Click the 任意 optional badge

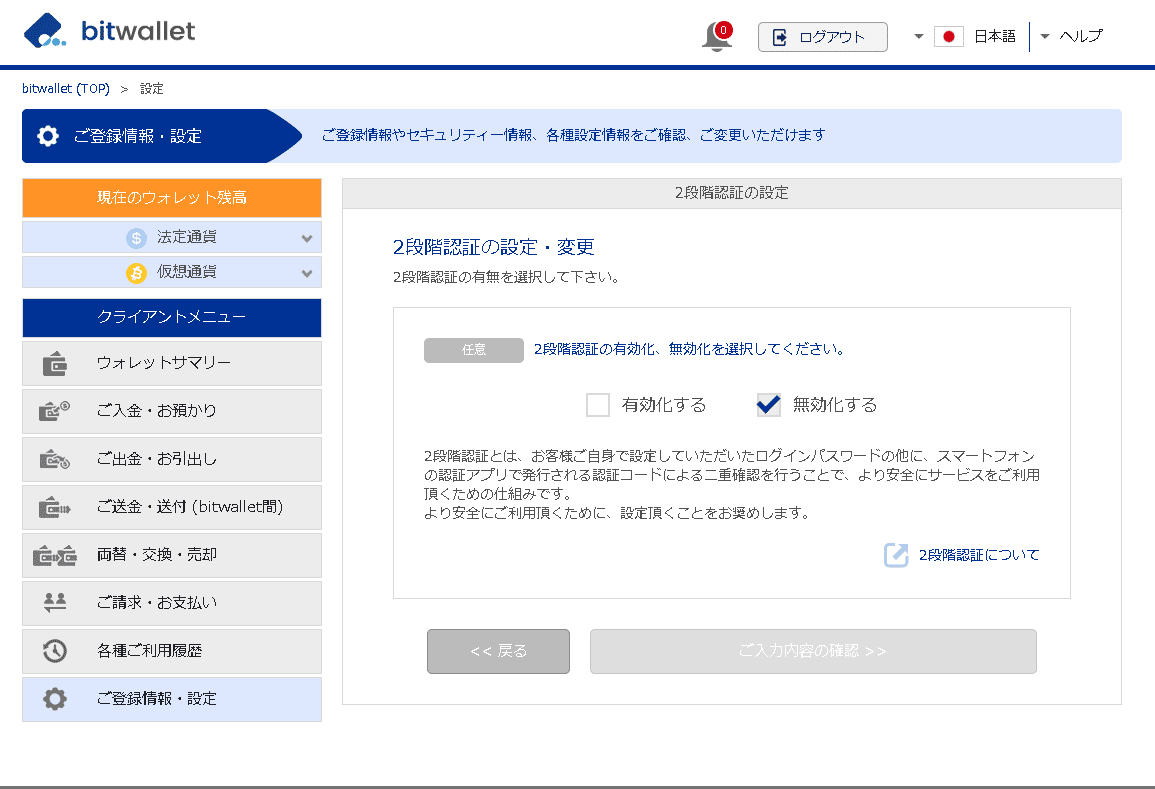pos(474,350)
